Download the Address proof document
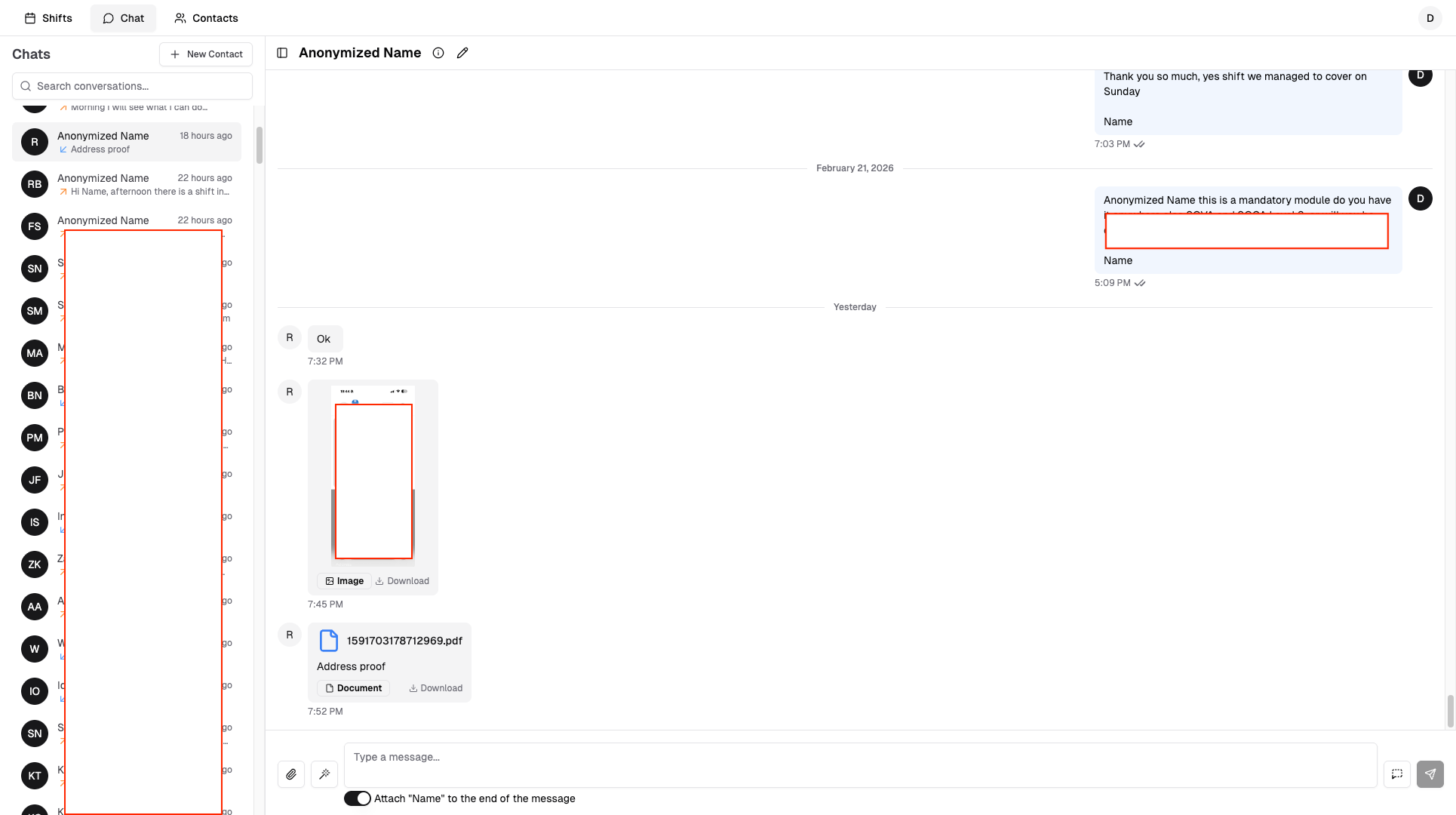 (x=435, y=688)
